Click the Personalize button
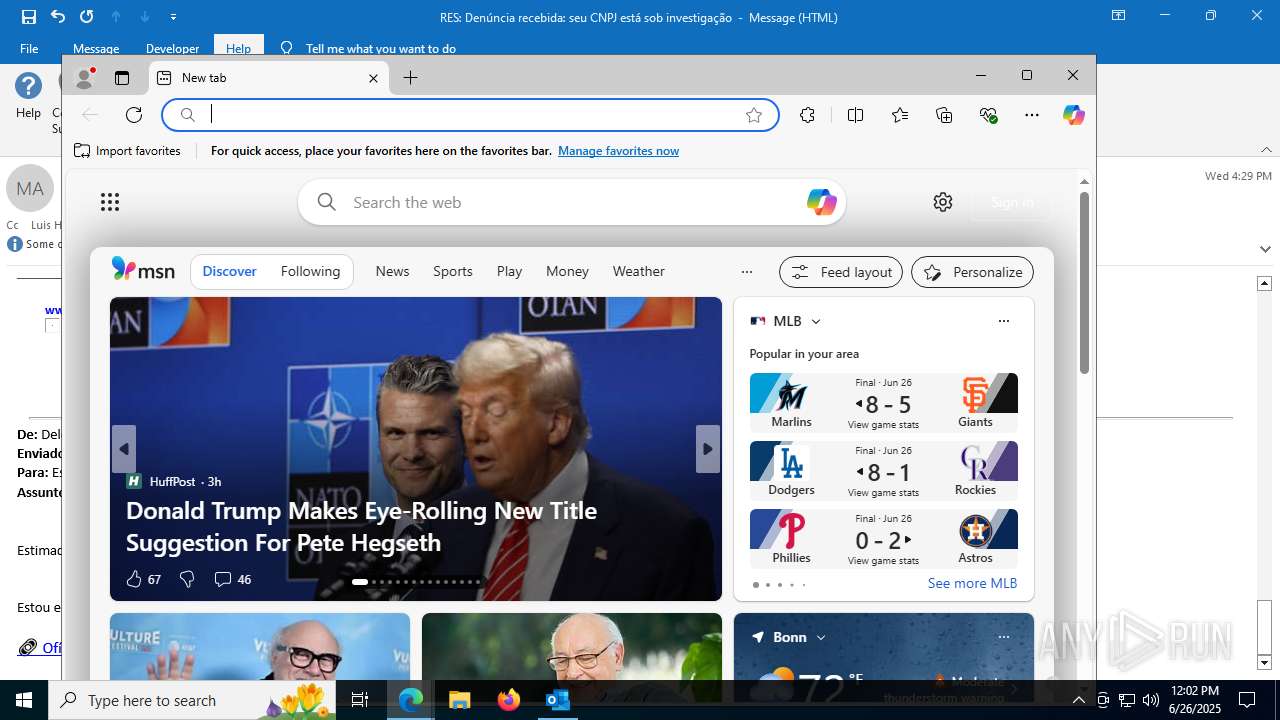1280x720 pixels. [x=972, y=272]
